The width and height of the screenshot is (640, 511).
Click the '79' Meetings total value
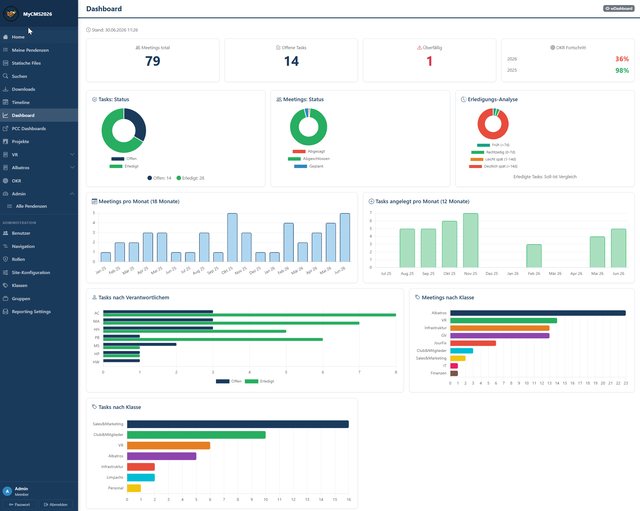[x=153, y=61]
